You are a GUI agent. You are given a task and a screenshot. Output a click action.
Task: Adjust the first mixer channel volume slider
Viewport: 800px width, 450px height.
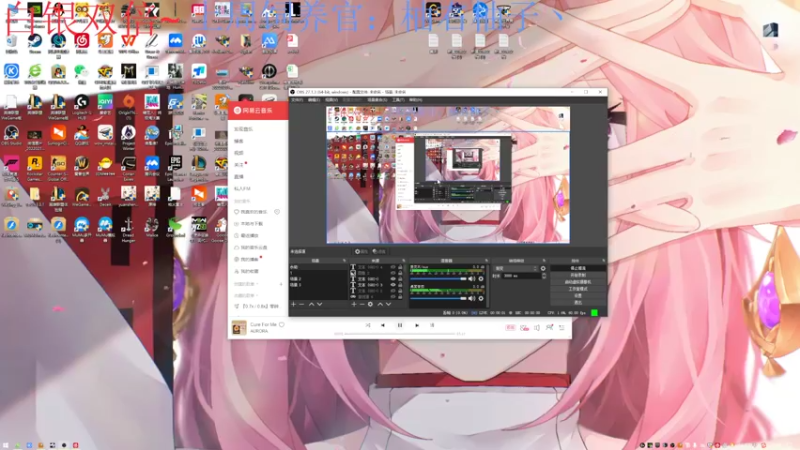(x=438, y=279)
